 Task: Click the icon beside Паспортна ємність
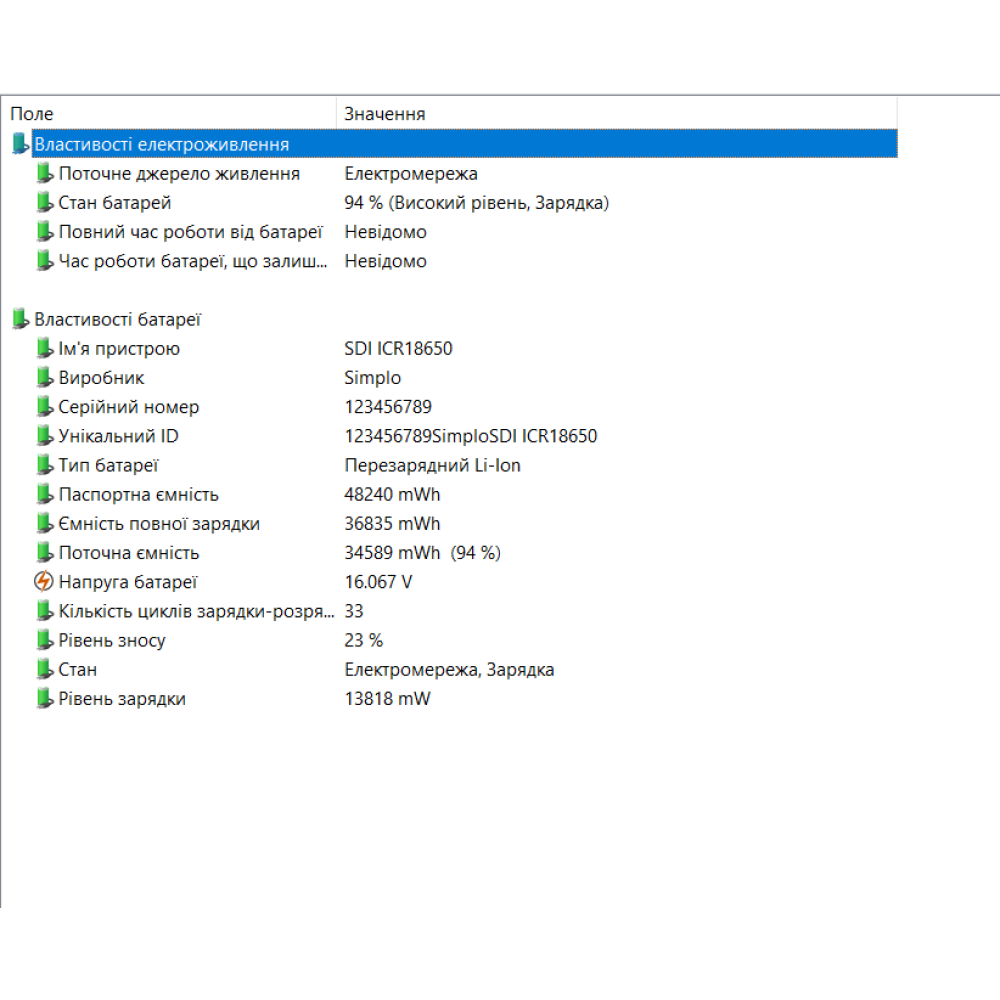[44, 495]
